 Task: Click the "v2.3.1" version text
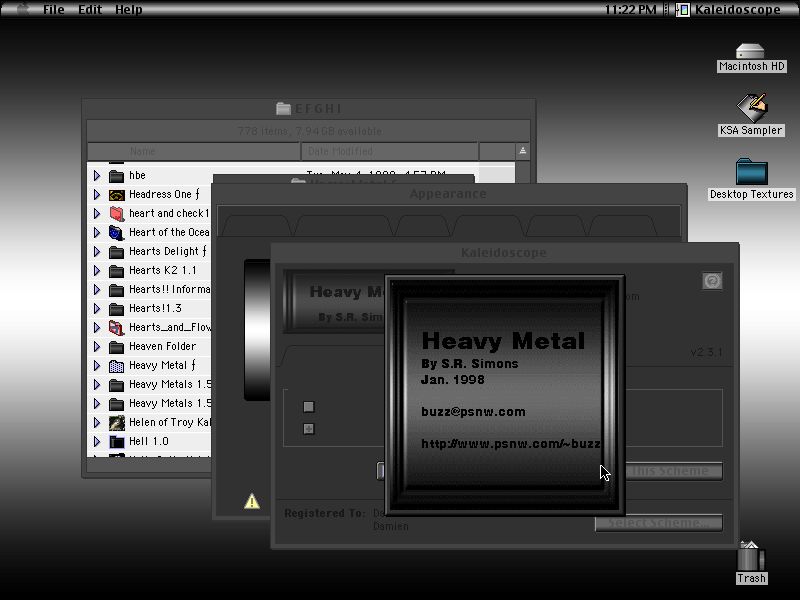tap(706, 352)
